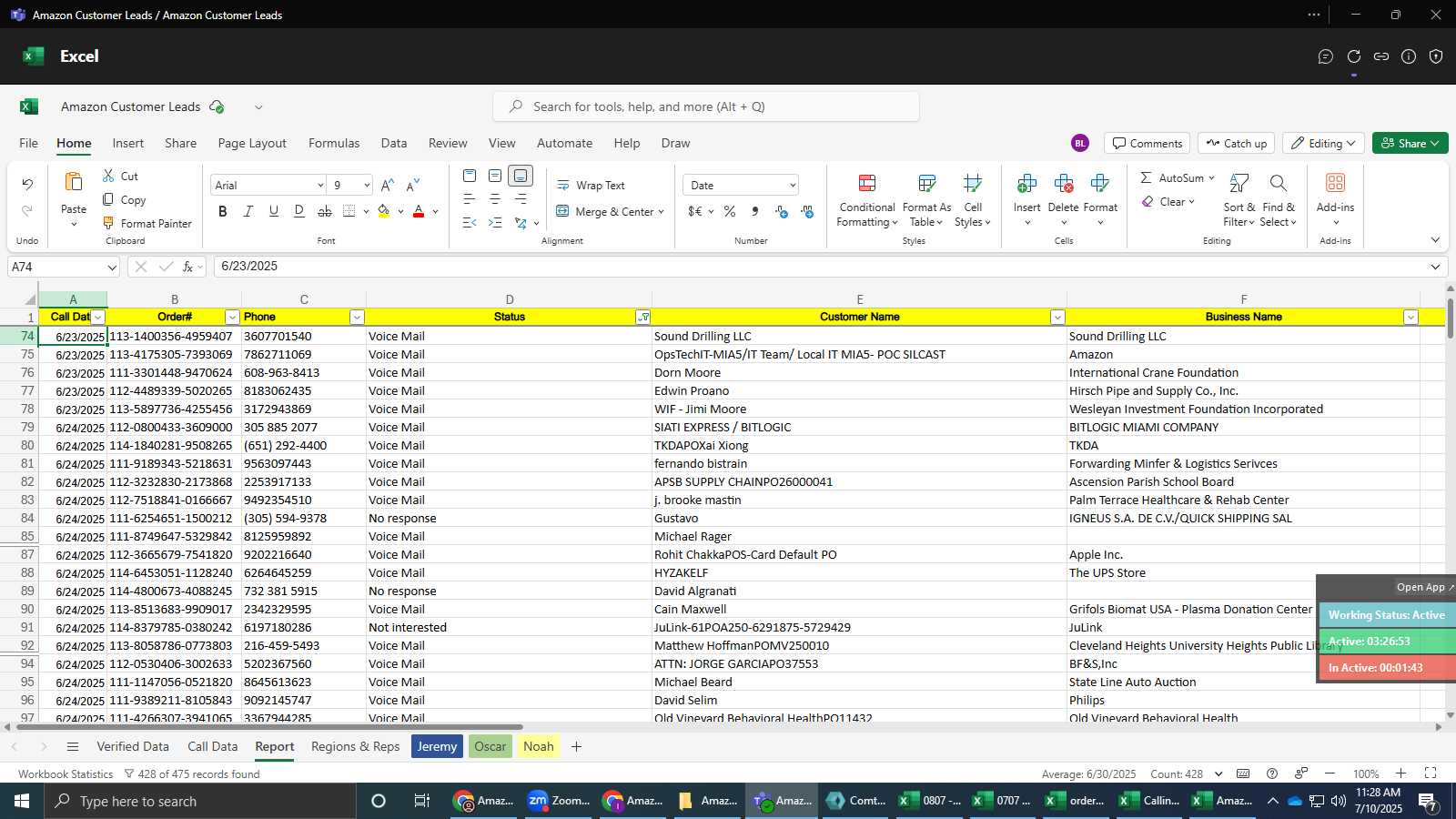Select middle vertical alignment
The image size is (1456, 819).
(x=495, y=176)
